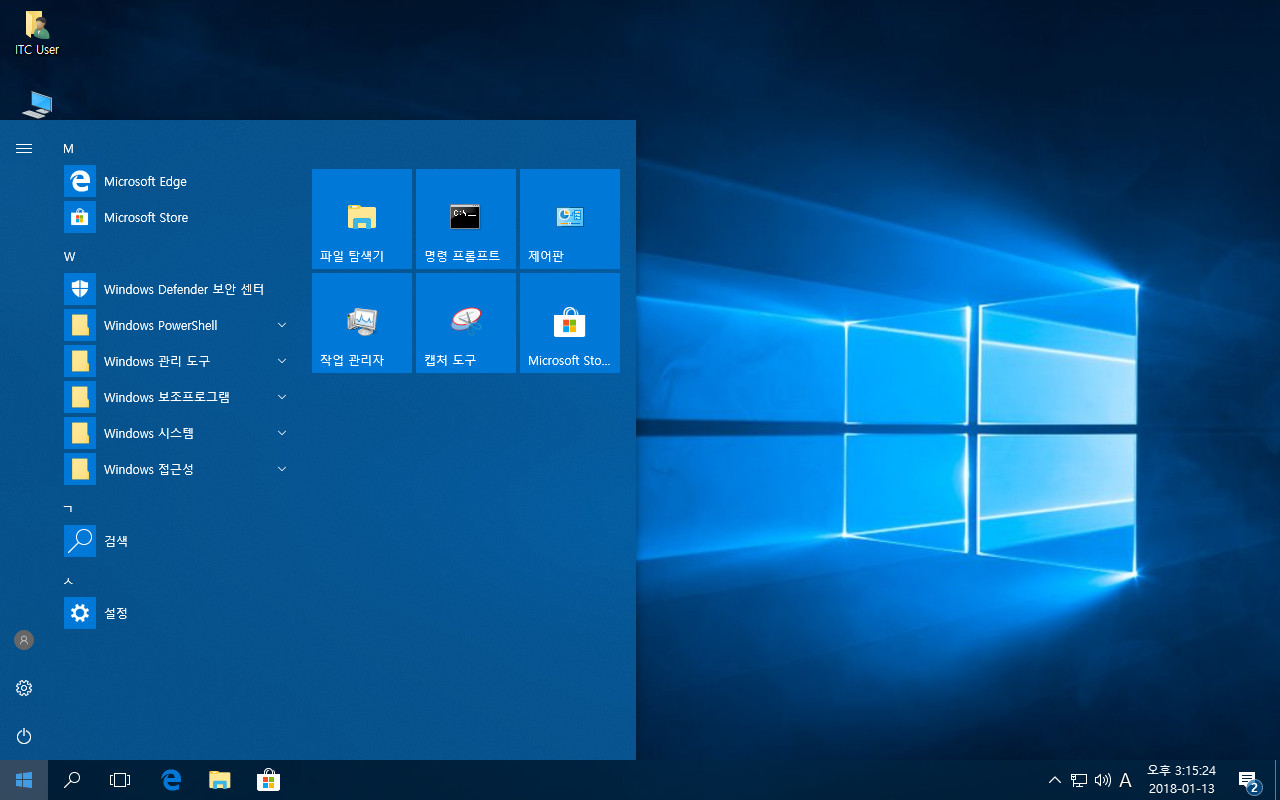Expand the Start menu hamburger button
This screenshot has width=1280, height=800.
click(x=24, y=148)
